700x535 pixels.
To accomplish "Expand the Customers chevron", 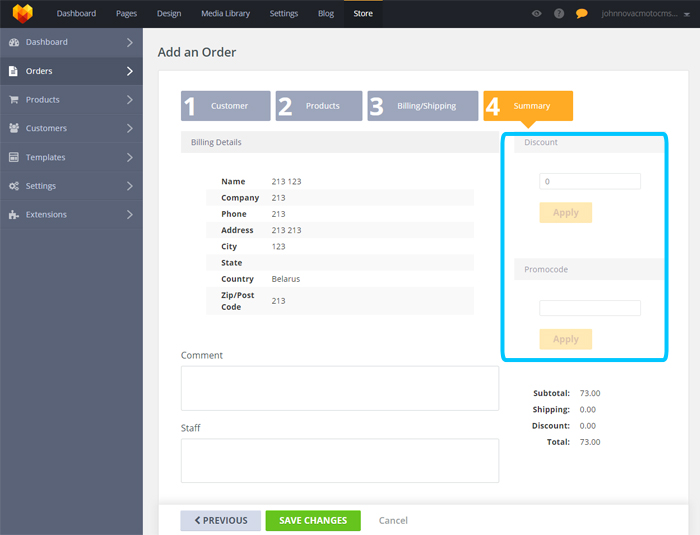I will 129,128.
